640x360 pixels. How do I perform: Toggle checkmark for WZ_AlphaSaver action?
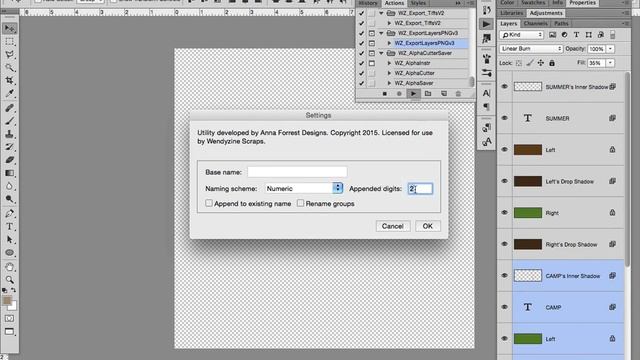click(x=361, y=83)
